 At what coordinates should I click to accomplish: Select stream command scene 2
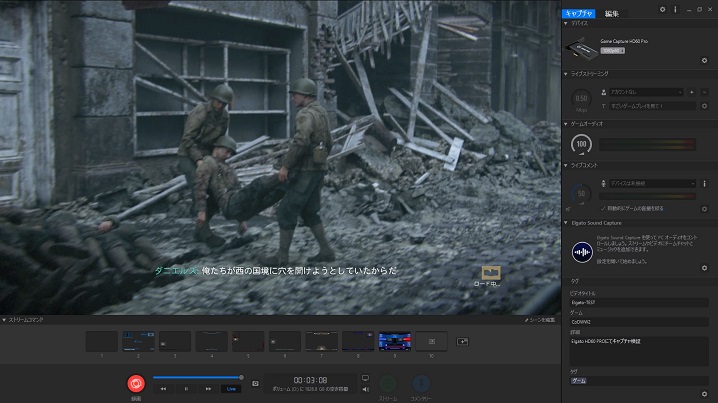tap(138, 342)
